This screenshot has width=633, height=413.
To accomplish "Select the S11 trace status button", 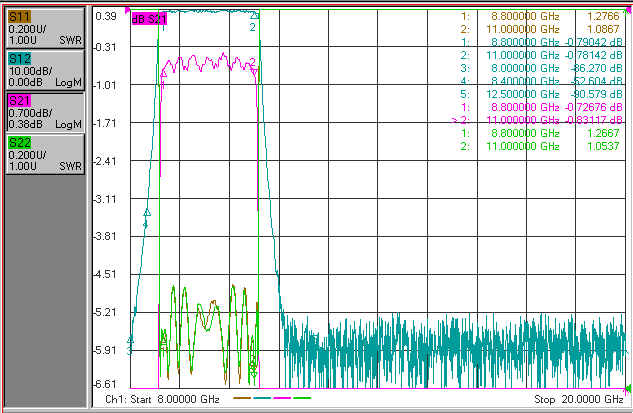I will coord(45,28).
